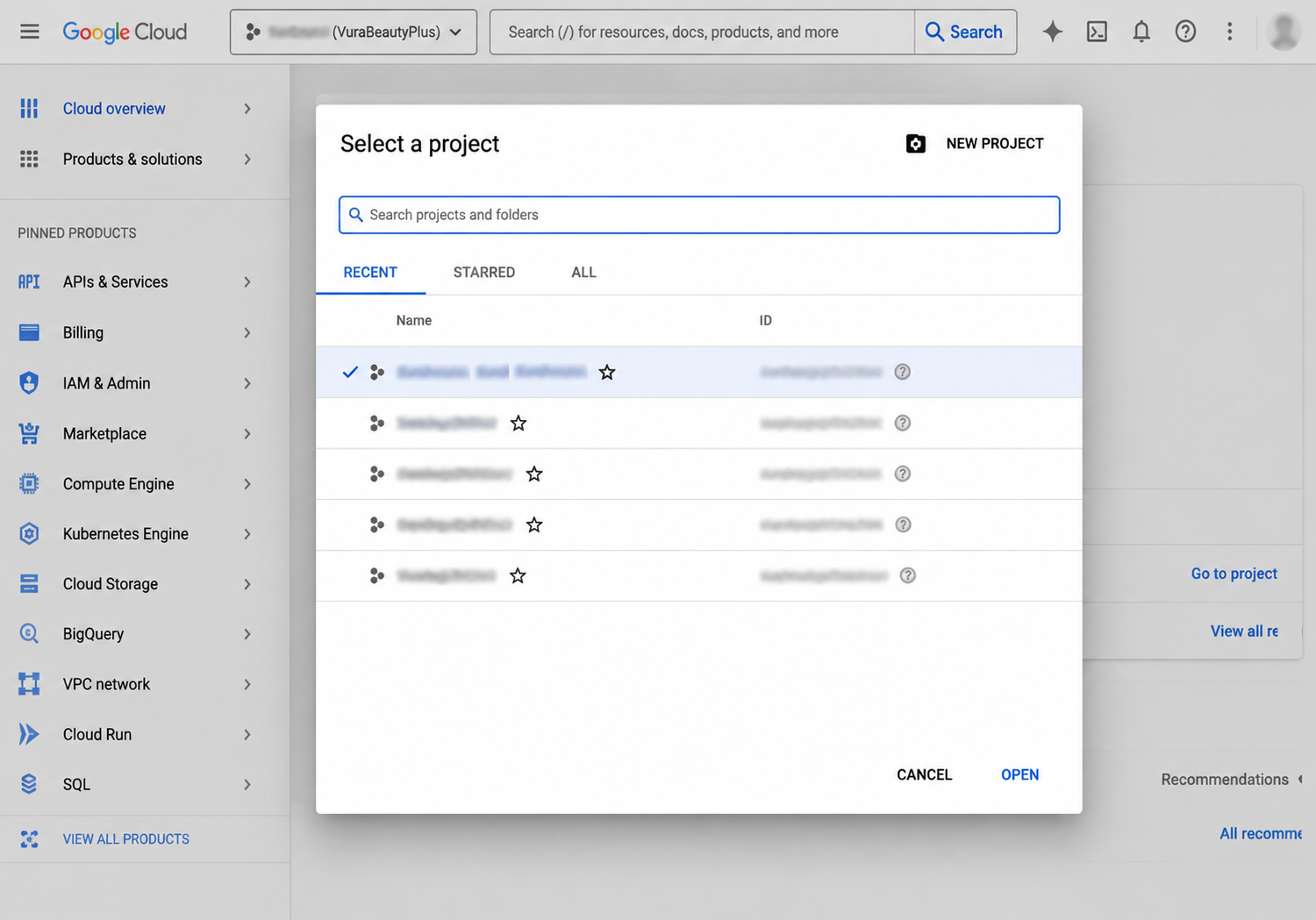Star the fifth project in list
1316x920 pixels.
pyautogui.click(x=518, y=575)
